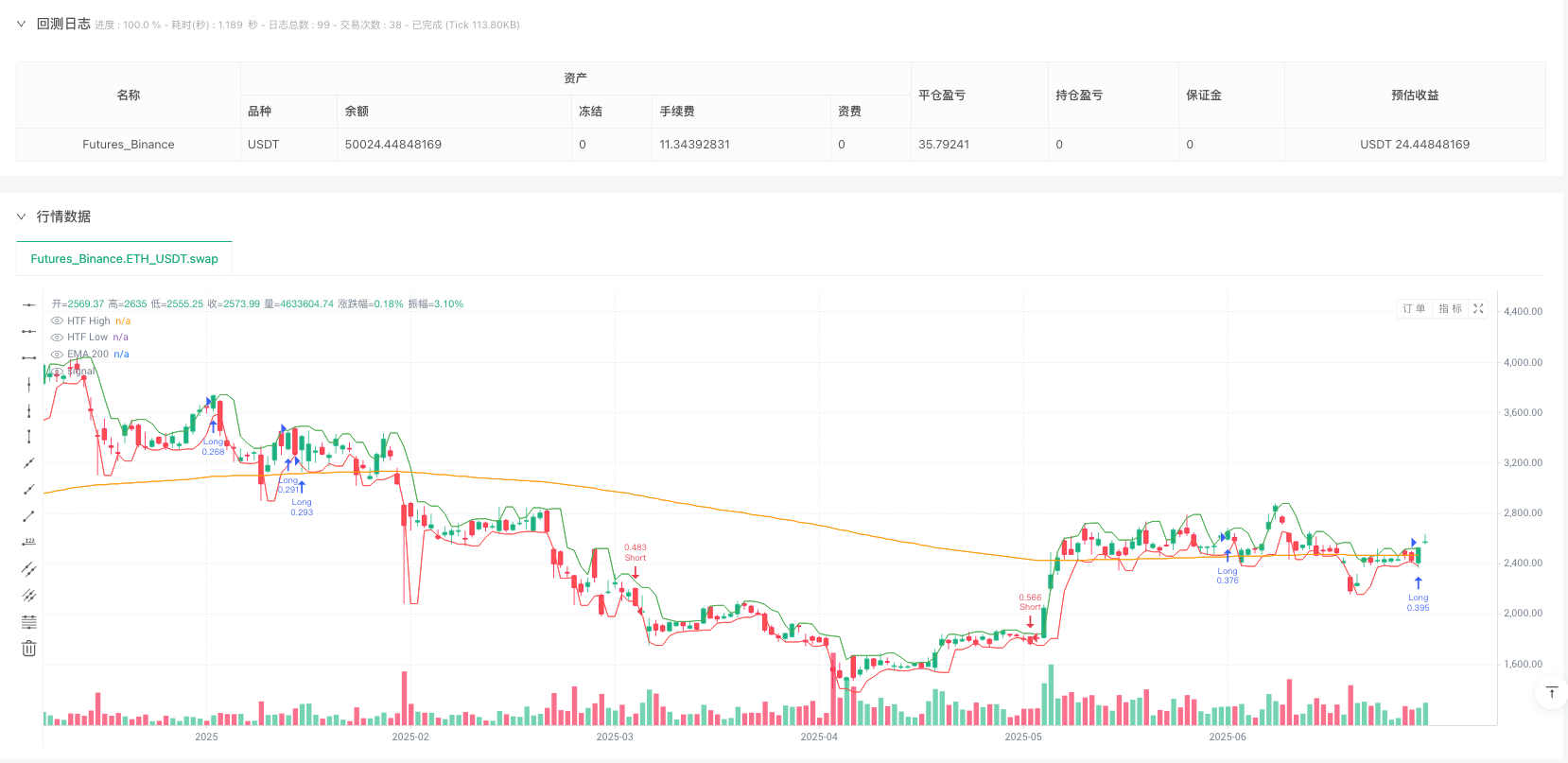Select the parallel channel drawing tool
The height and width of the screenshot is (763, 1568).
coord(29,568)
